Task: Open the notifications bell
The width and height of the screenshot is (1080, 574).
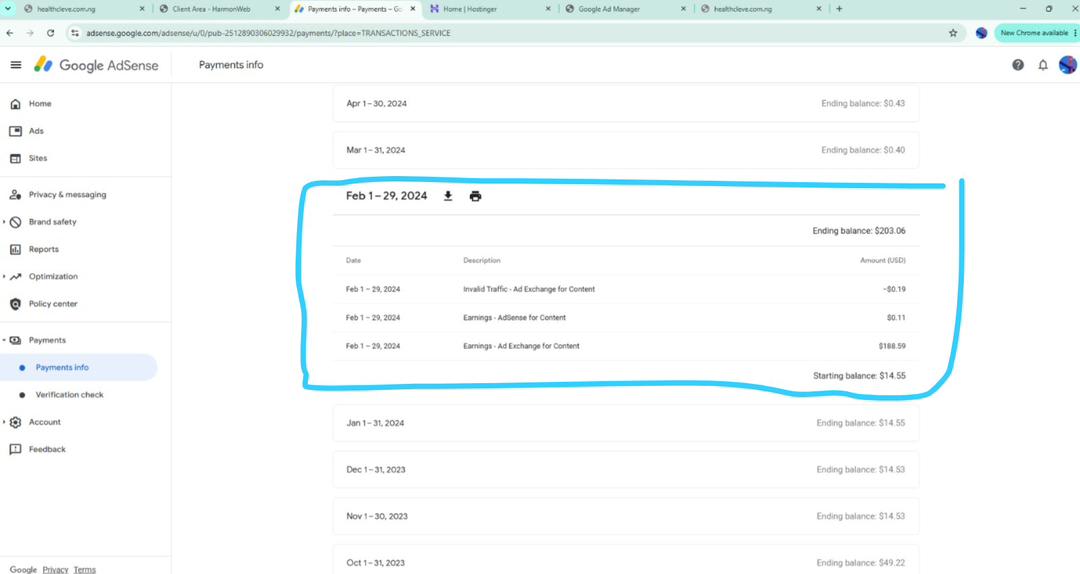Action: pos(1043,65)
